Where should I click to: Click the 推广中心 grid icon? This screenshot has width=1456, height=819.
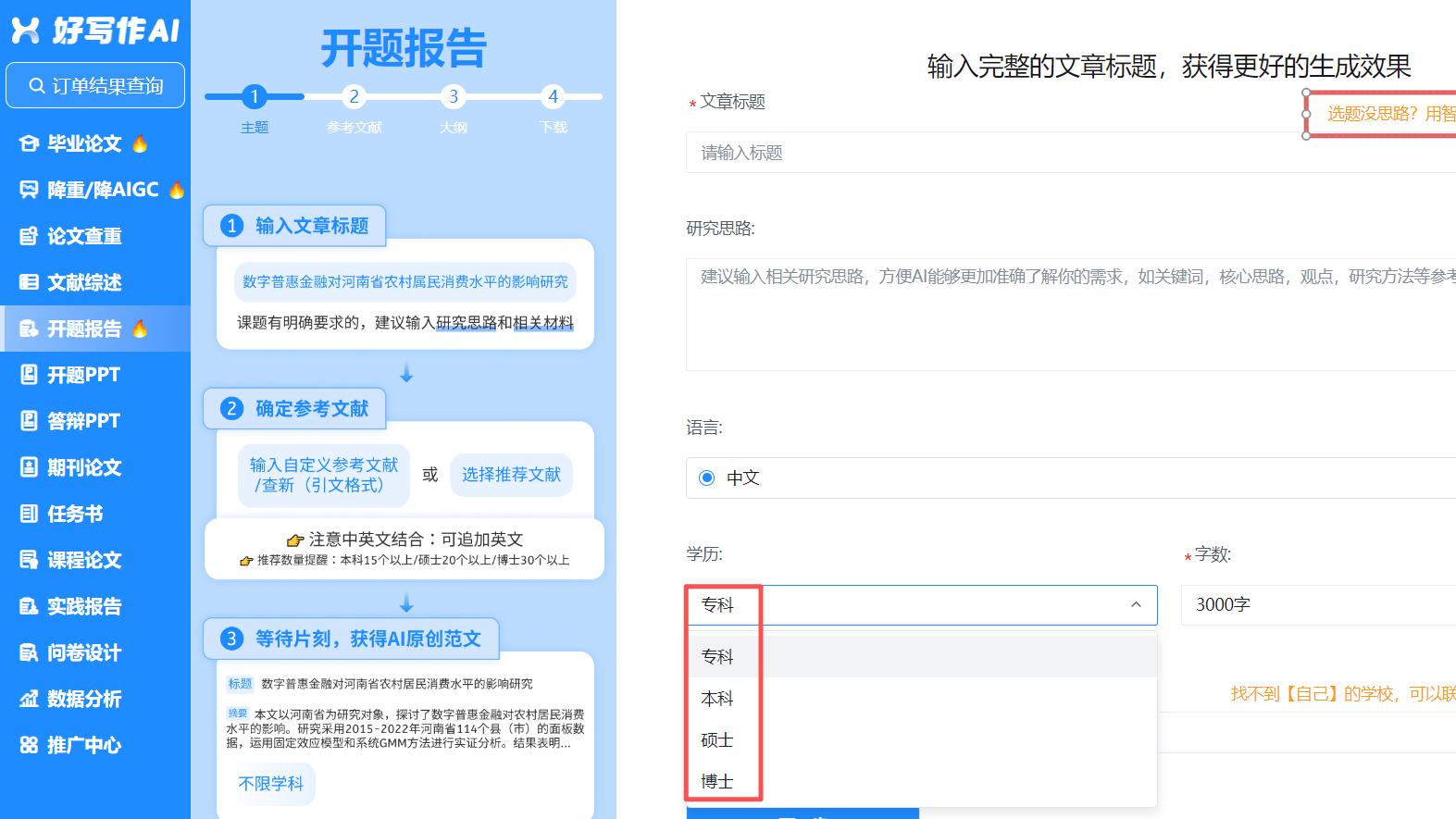[29, 745]
